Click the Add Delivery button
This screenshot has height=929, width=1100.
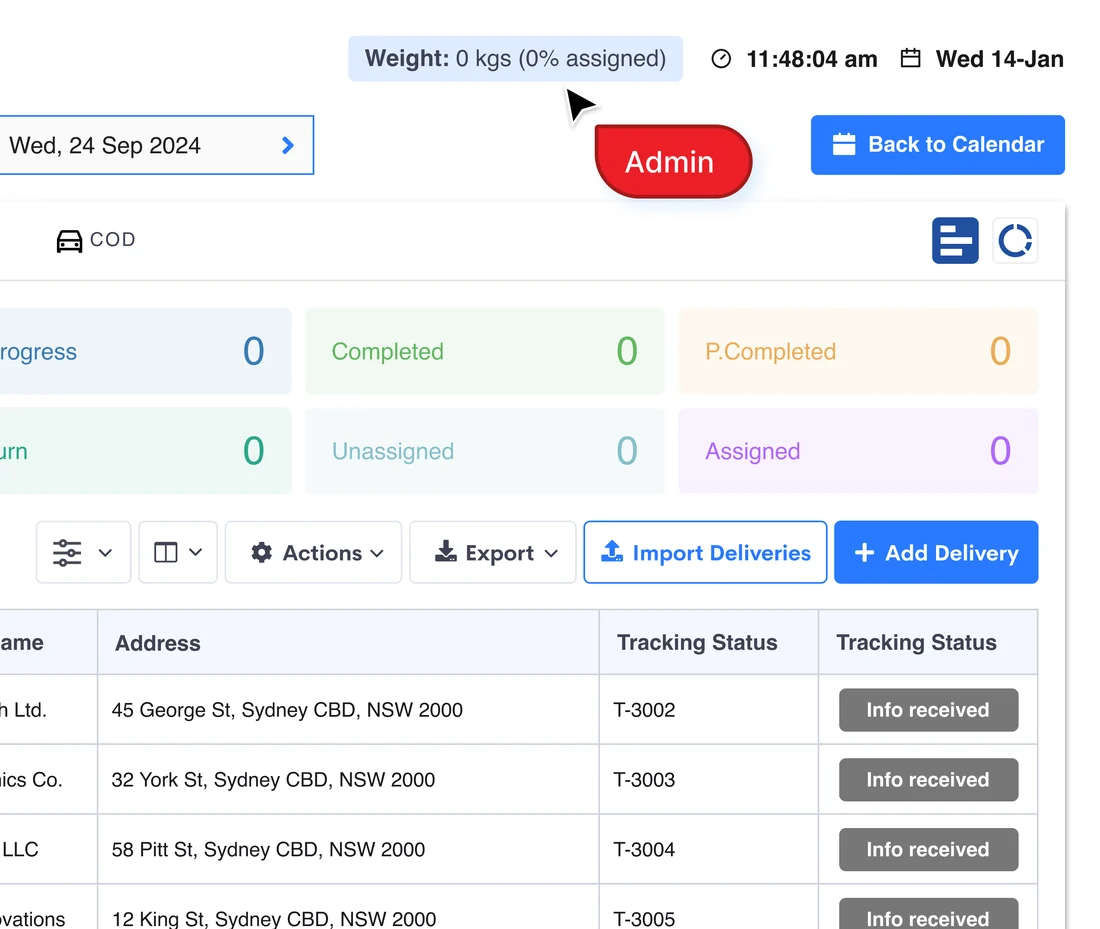(936, 552)
